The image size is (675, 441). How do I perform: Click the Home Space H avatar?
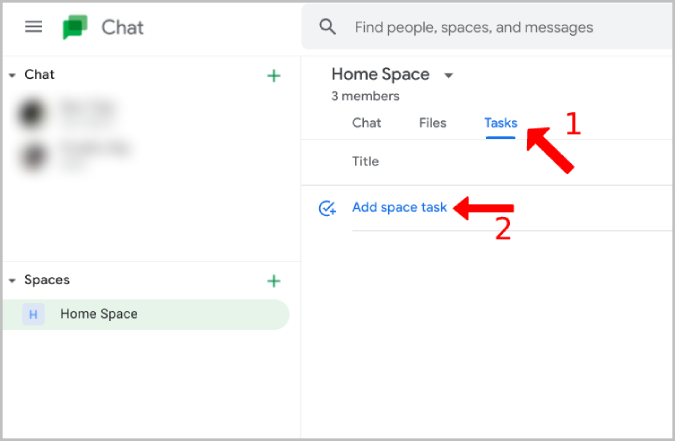[x=33, y=314]
